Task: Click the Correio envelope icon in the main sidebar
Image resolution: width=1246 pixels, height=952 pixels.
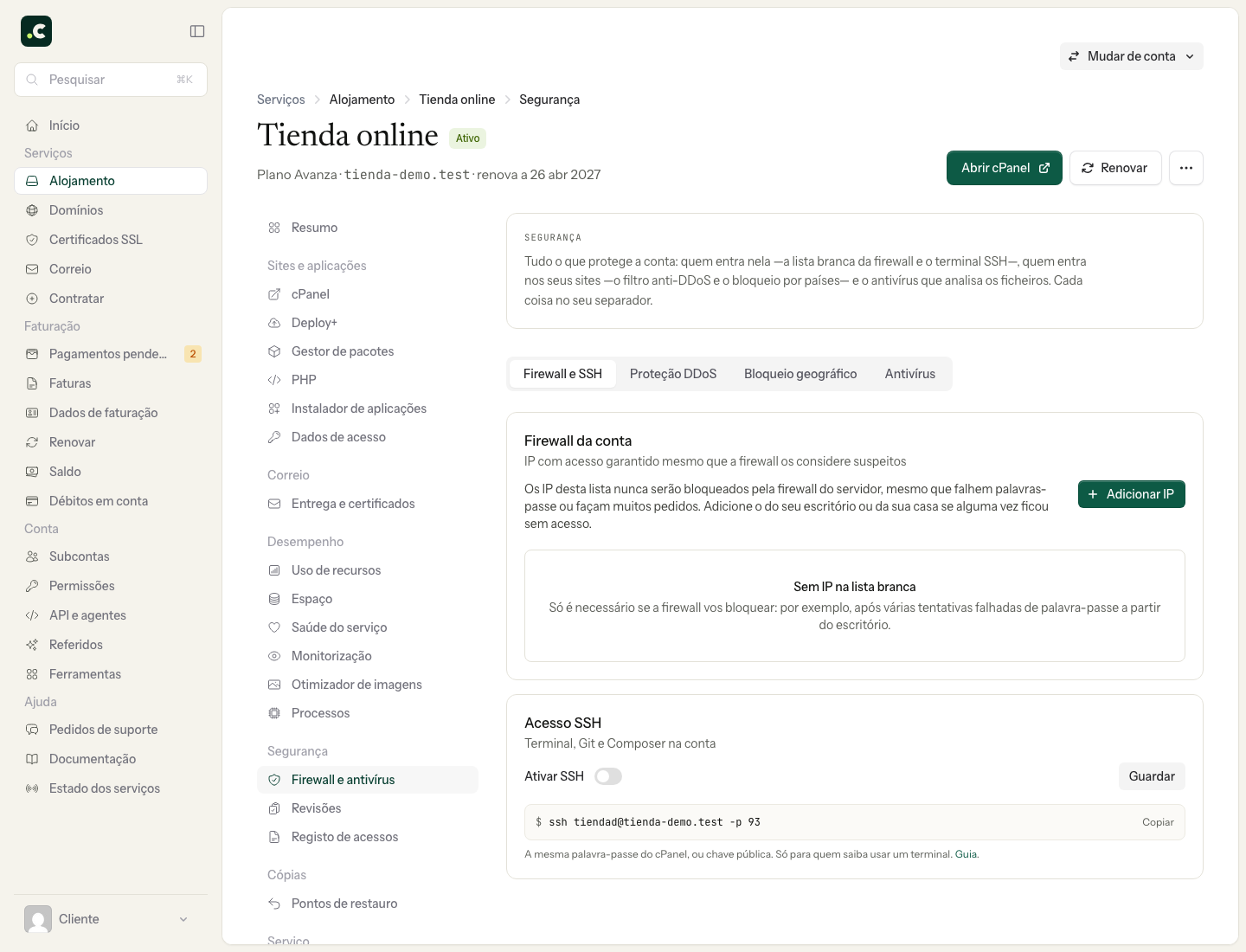Action: point(32,269)
